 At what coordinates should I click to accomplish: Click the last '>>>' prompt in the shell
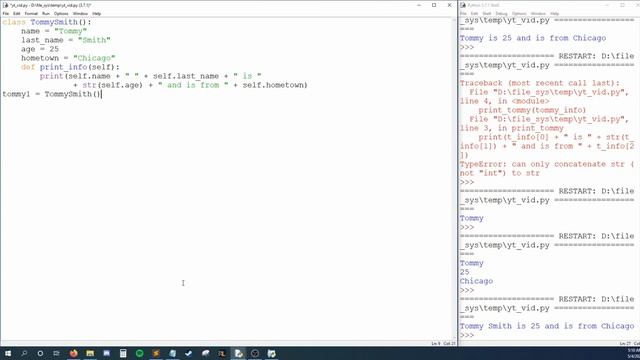(x=467, y=335)
